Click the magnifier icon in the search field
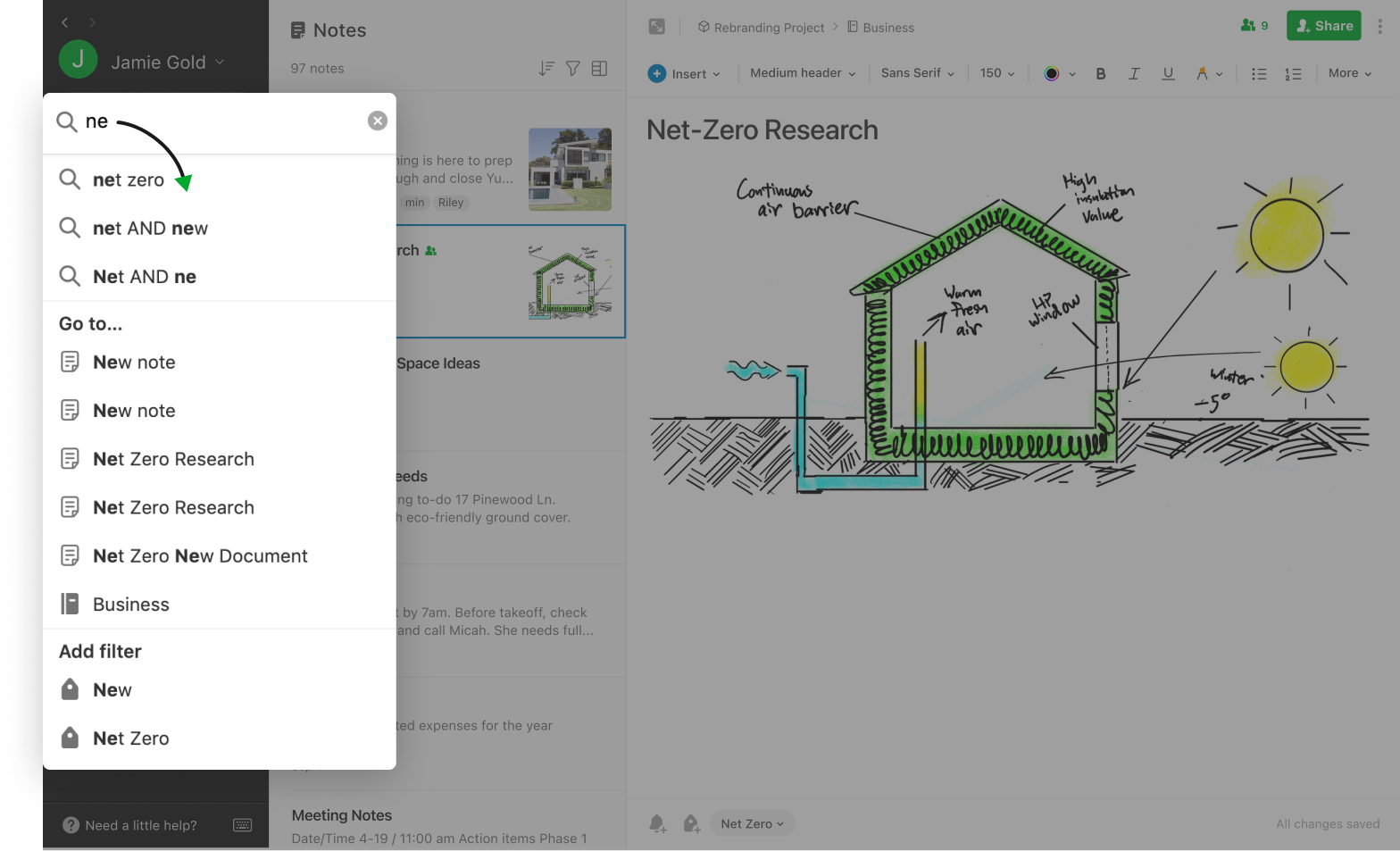The width and height of the screenshot is (1400, 851). tap(67, 121)
